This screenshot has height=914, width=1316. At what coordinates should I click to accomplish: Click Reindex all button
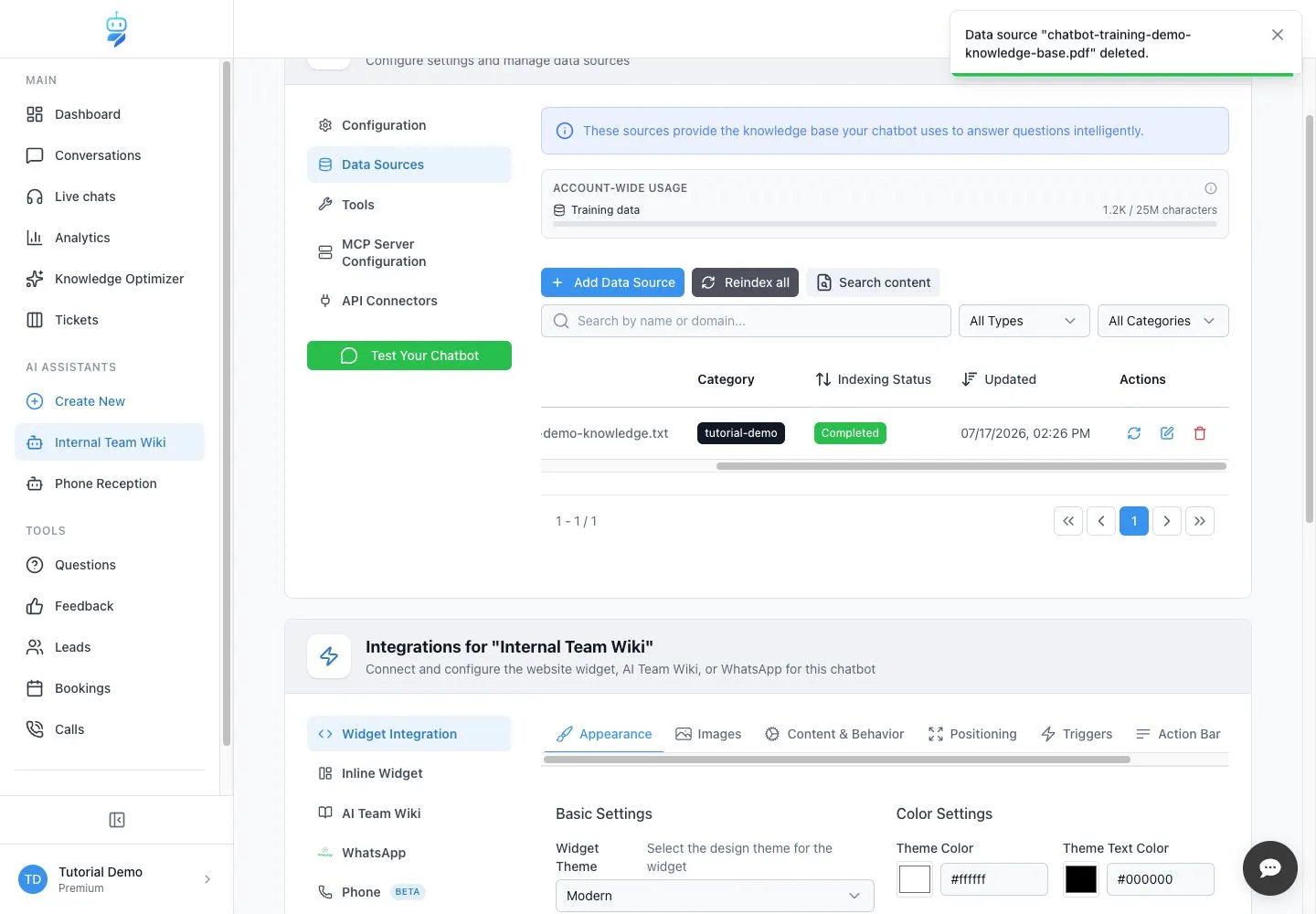746,282
